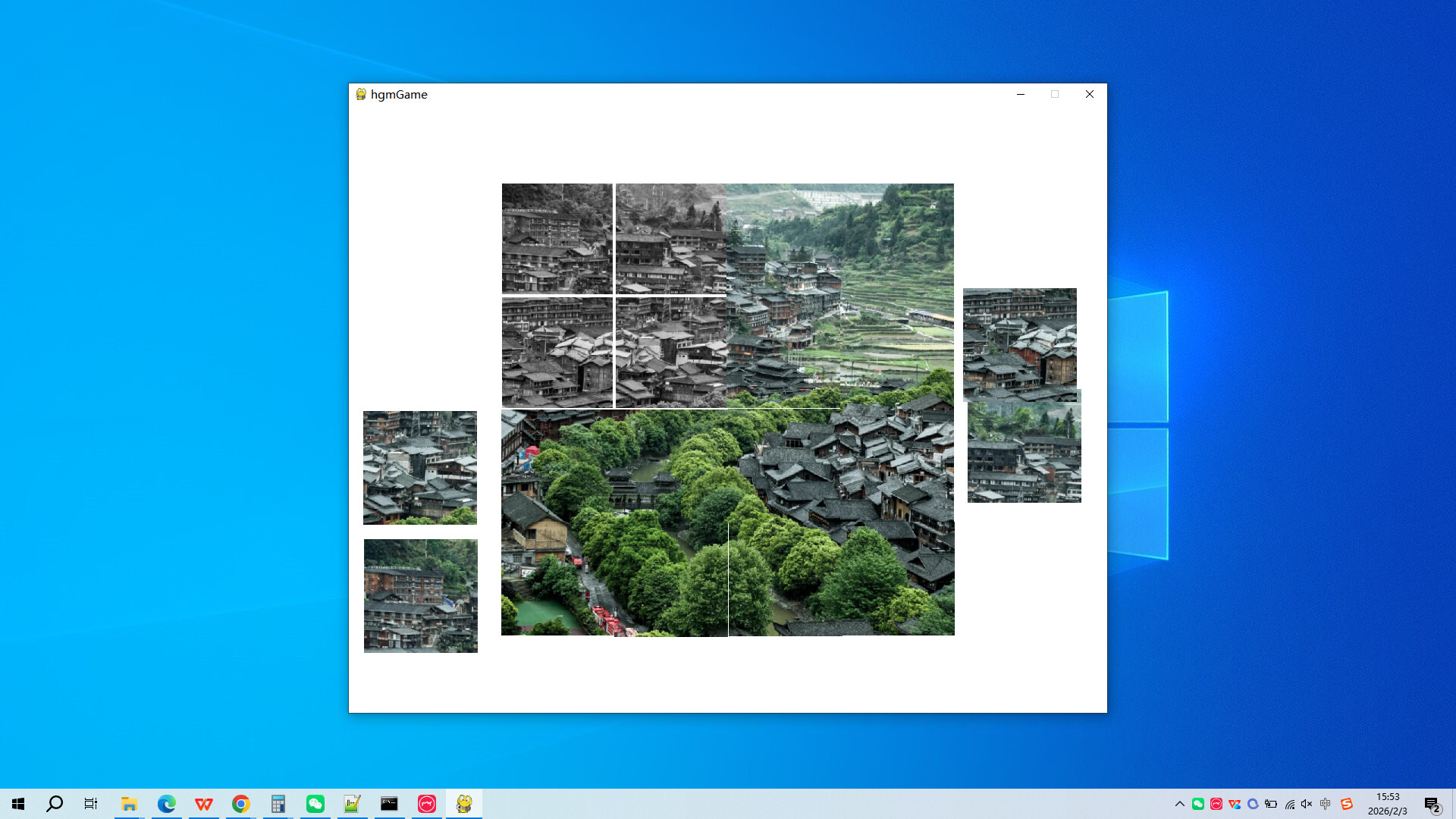Click the Sogou input icon in the tray
The image size is (1456, 819).
[x=1348, y=803]
